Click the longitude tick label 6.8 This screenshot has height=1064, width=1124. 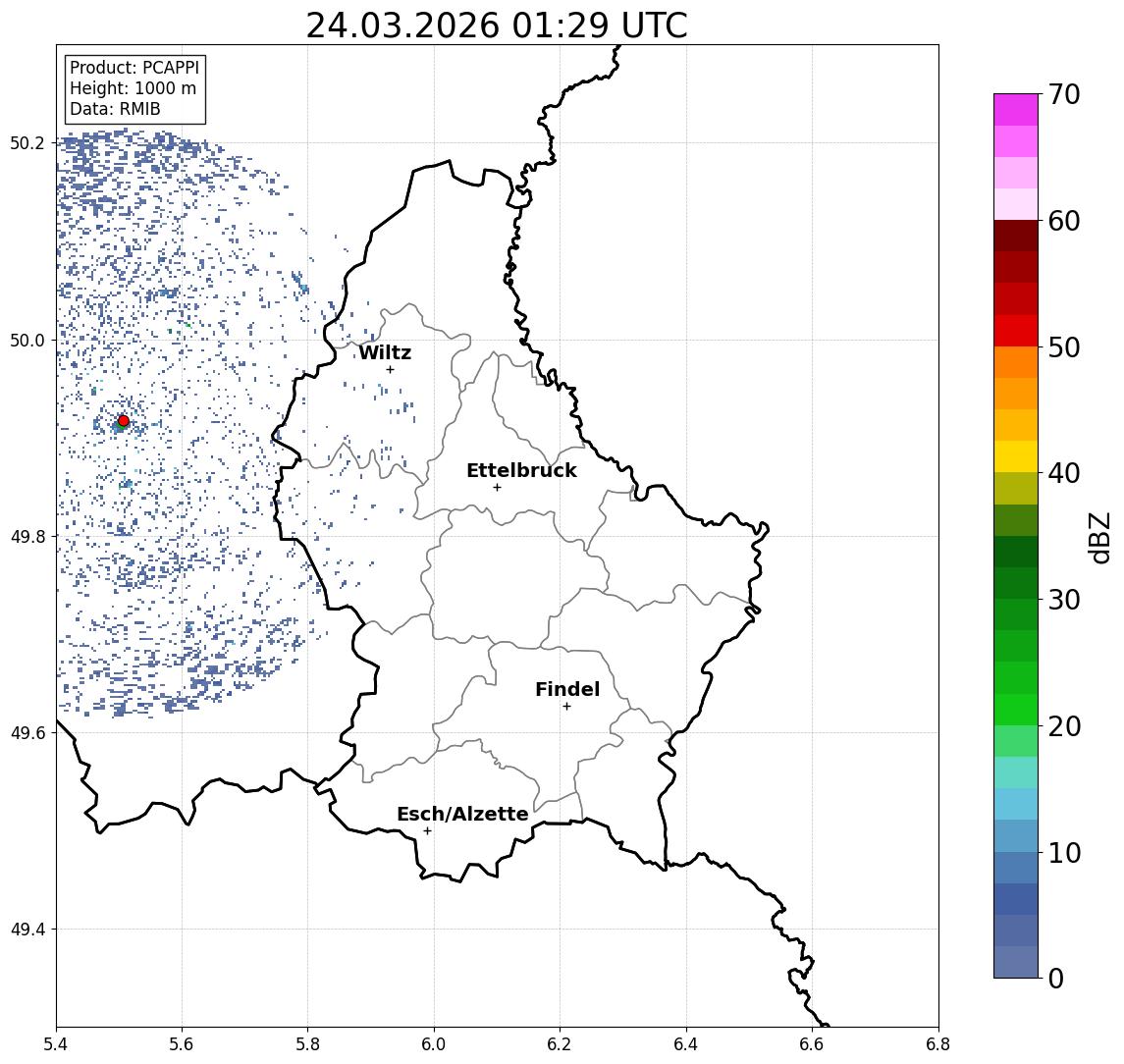click(x=938, y=1044)
